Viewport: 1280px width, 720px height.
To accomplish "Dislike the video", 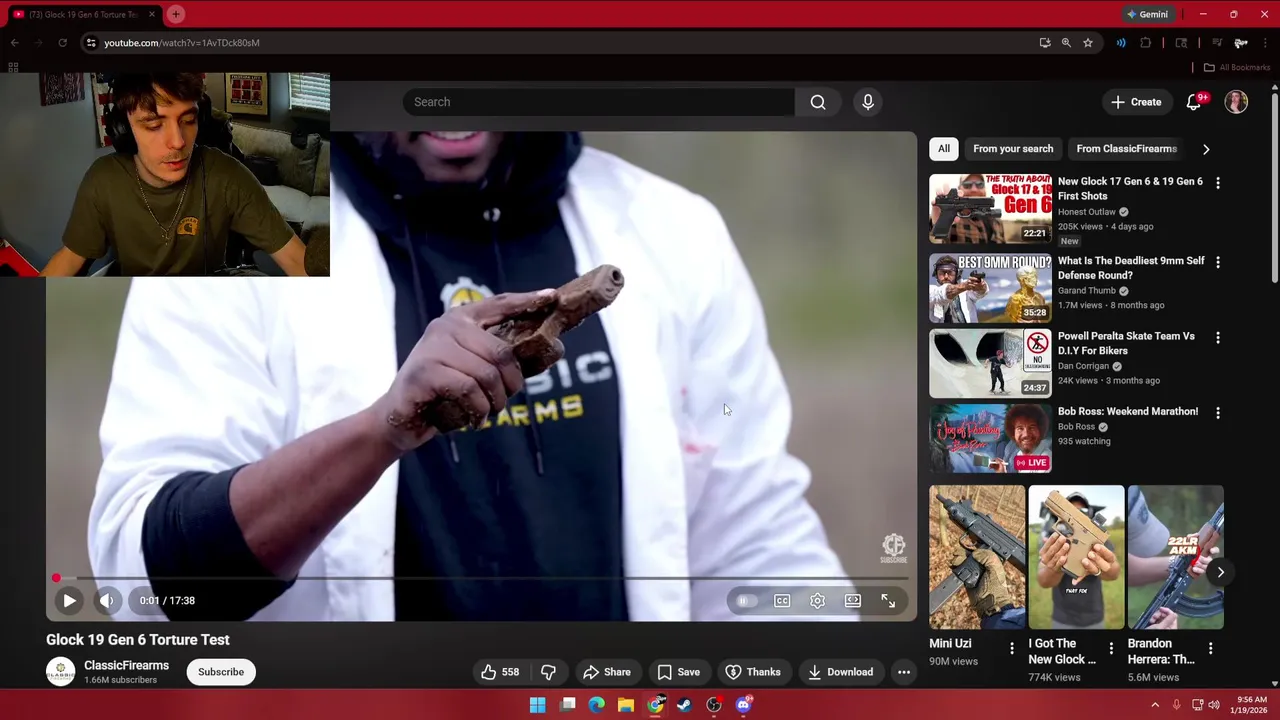I will 548,672.
